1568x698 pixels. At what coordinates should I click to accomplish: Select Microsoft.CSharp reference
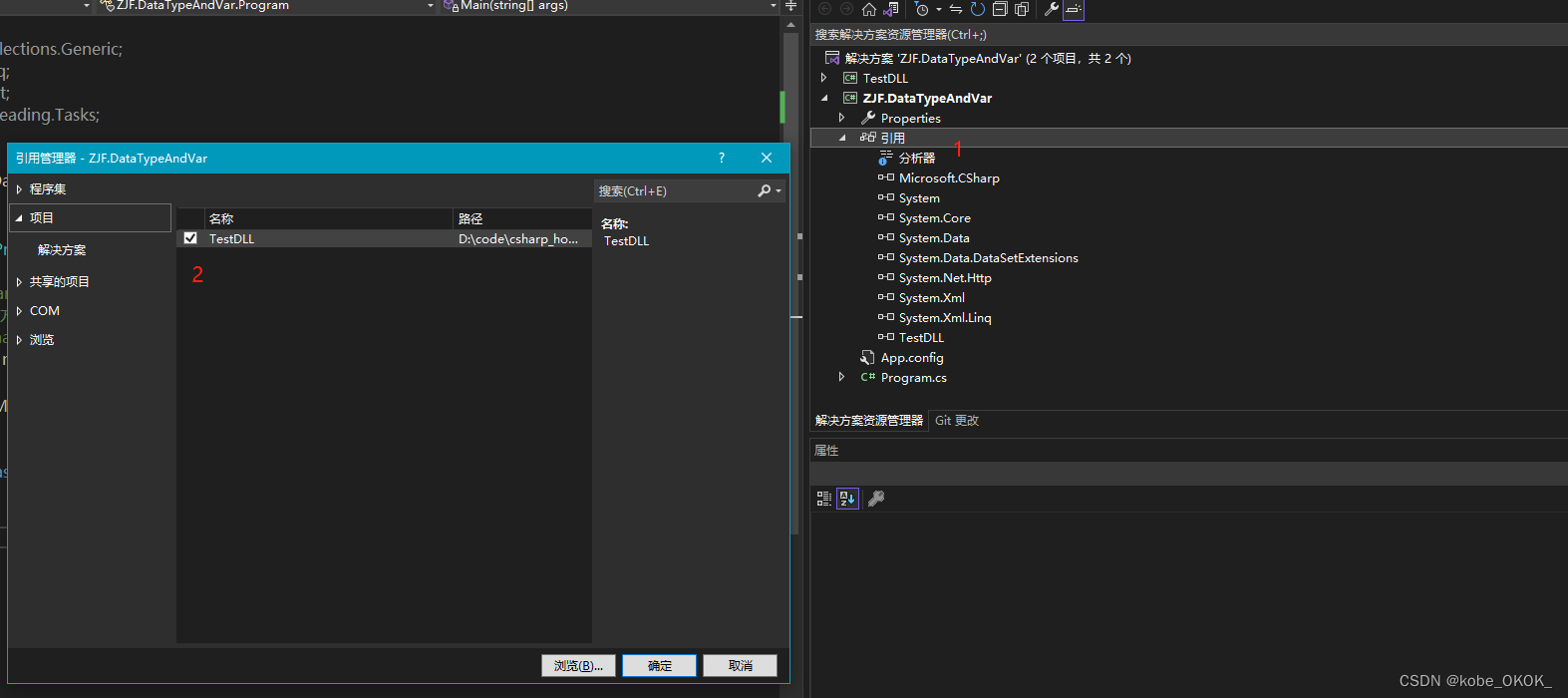[949, 177]
